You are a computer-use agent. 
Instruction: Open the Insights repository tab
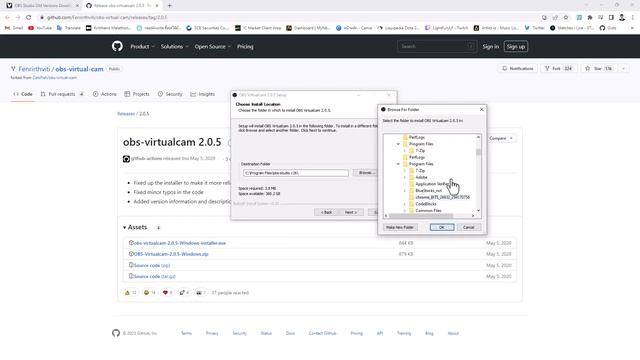tap(202, 94)
